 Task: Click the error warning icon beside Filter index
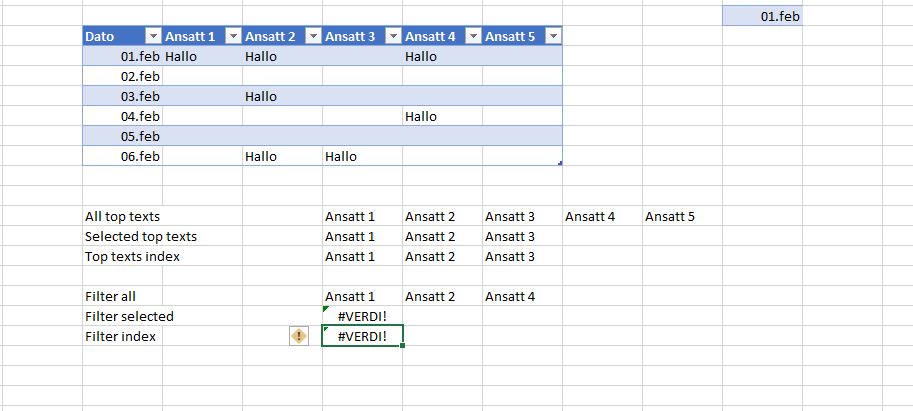point(298,336)
